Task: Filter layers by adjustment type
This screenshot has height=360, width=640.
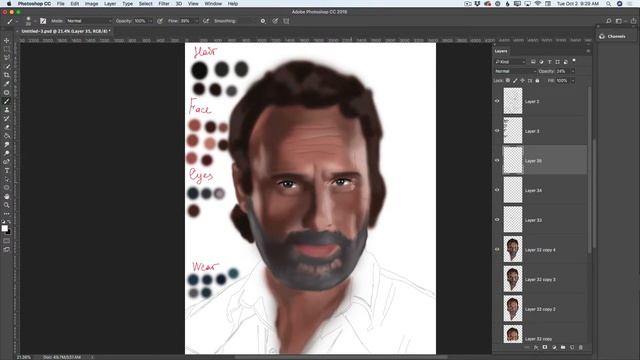Action: [x=541, y=62]
